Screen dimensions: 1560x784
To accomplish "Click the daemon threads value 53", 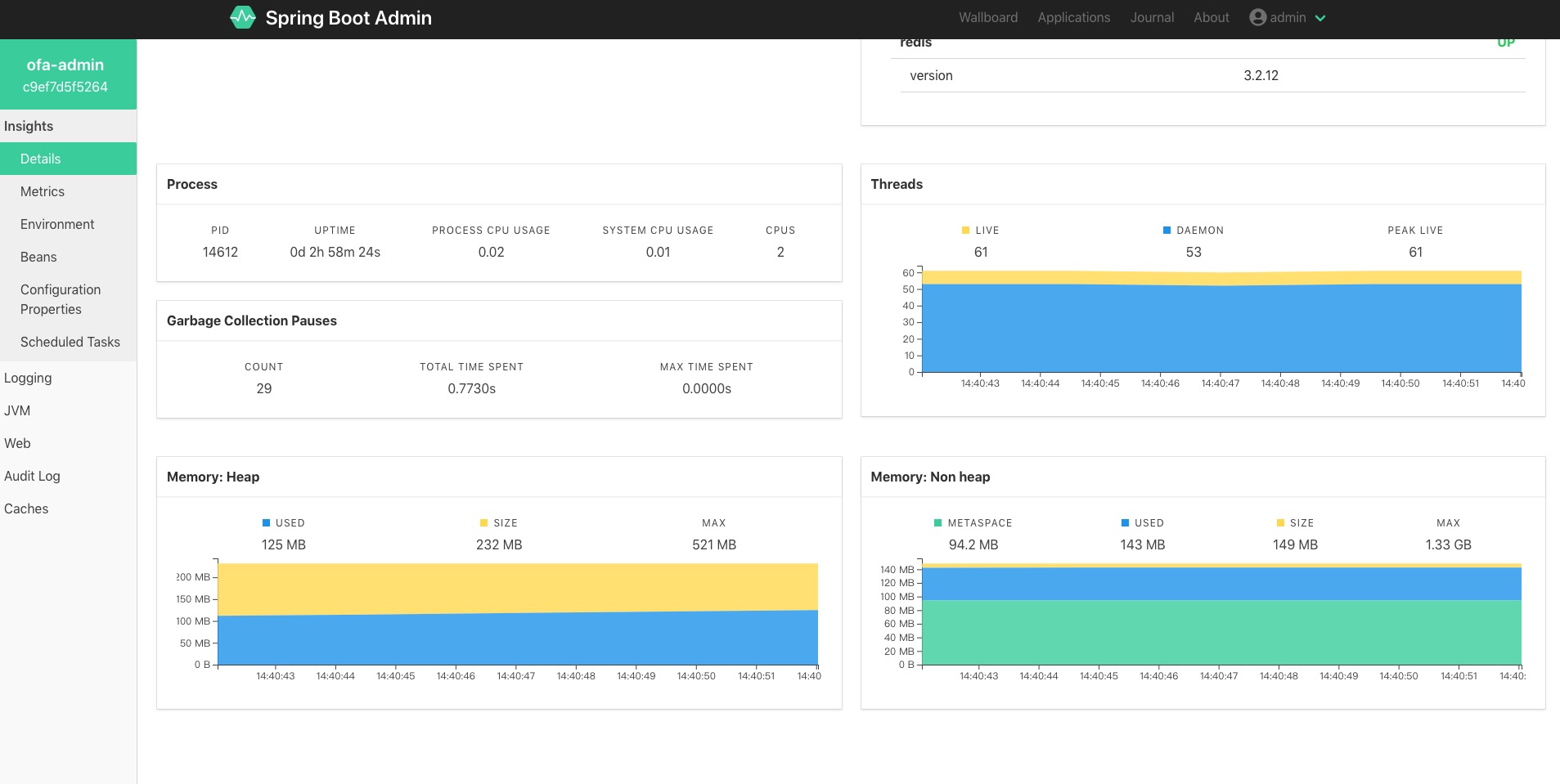I will pos(1194,252).
